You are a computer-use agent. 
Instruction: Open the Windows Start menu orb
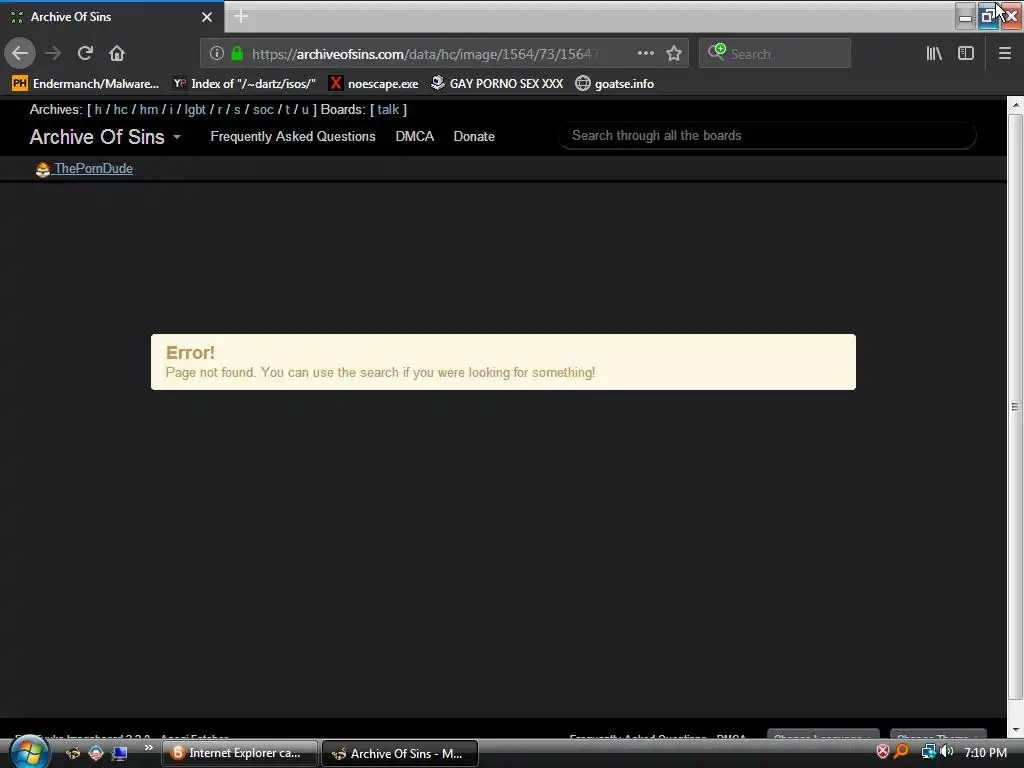pyautogui.click(x=29, y=752)
